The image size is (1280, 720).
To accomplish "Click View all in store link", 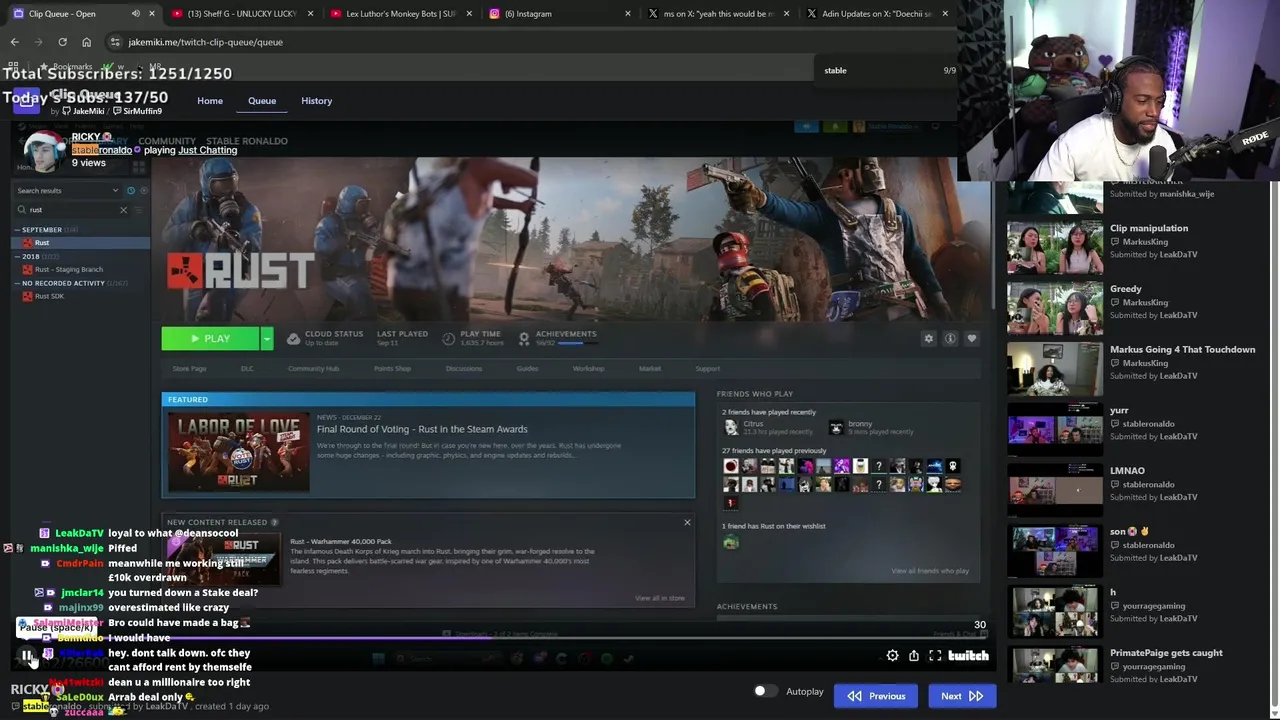I will pos(660,598).
